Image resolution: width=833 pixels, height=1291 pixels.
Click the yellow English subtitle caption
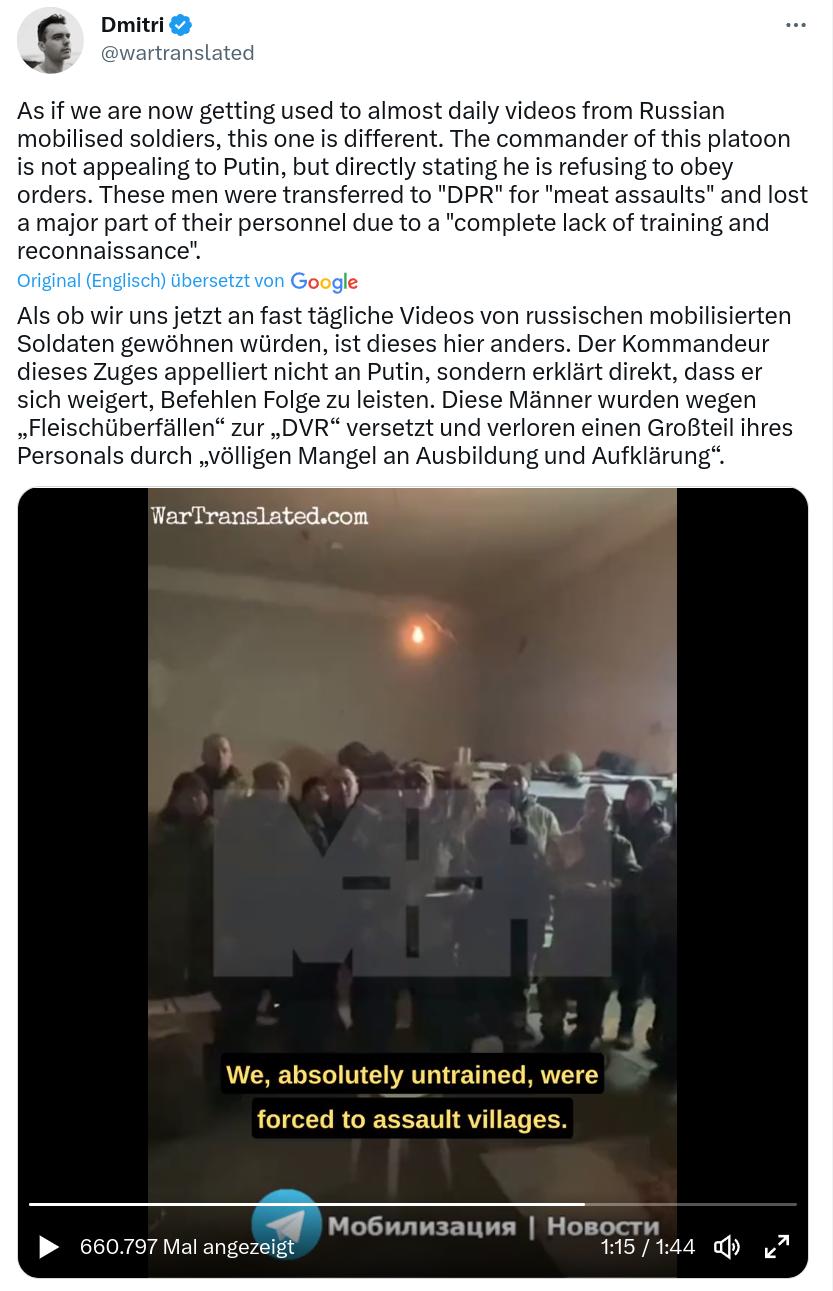412,1097
